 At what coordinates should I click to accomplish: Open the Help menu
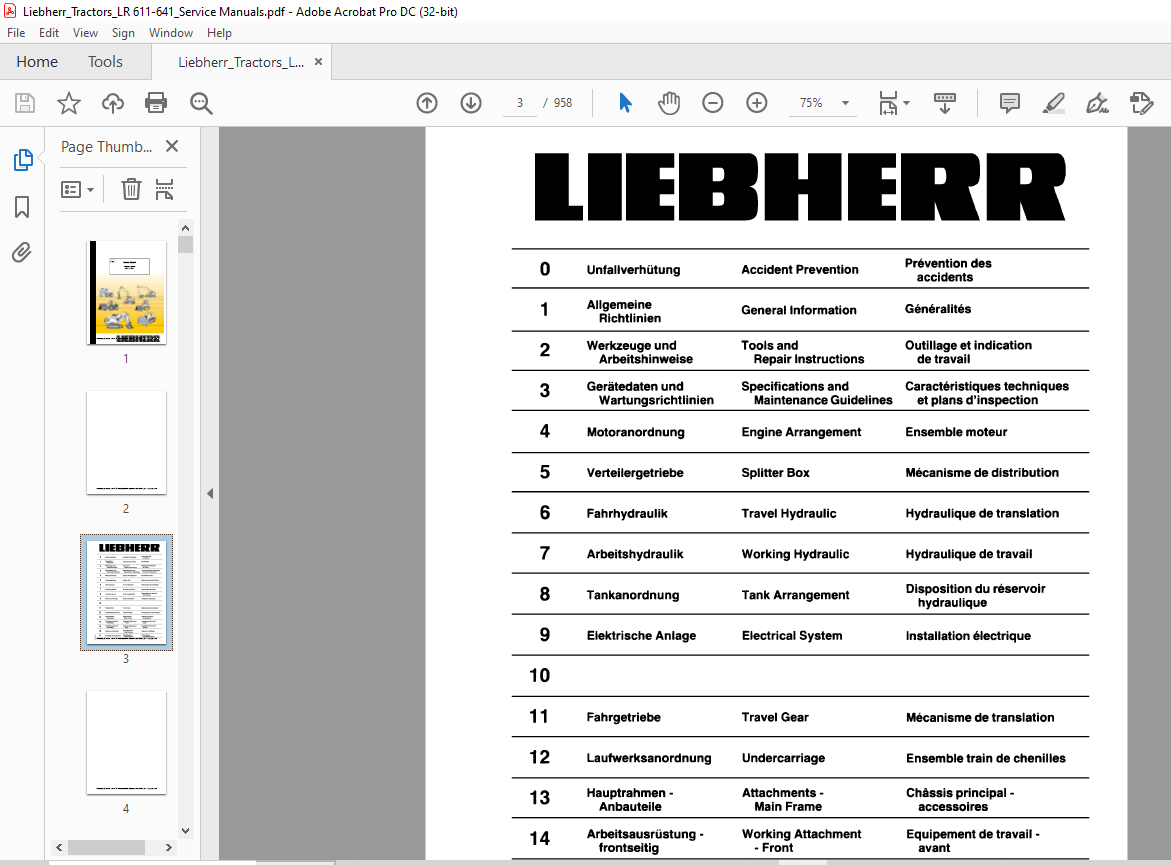[219, 33]
